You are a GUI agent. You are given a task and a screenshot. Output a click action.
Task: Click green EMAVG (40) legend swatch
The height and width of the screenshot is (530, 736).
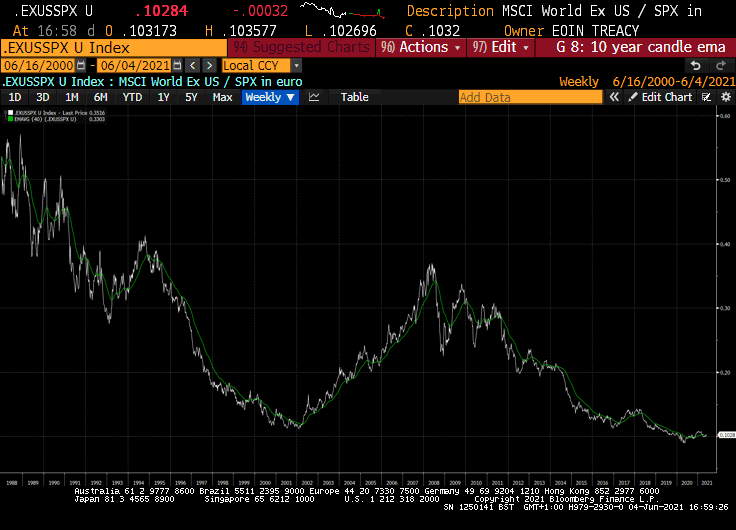10,119
